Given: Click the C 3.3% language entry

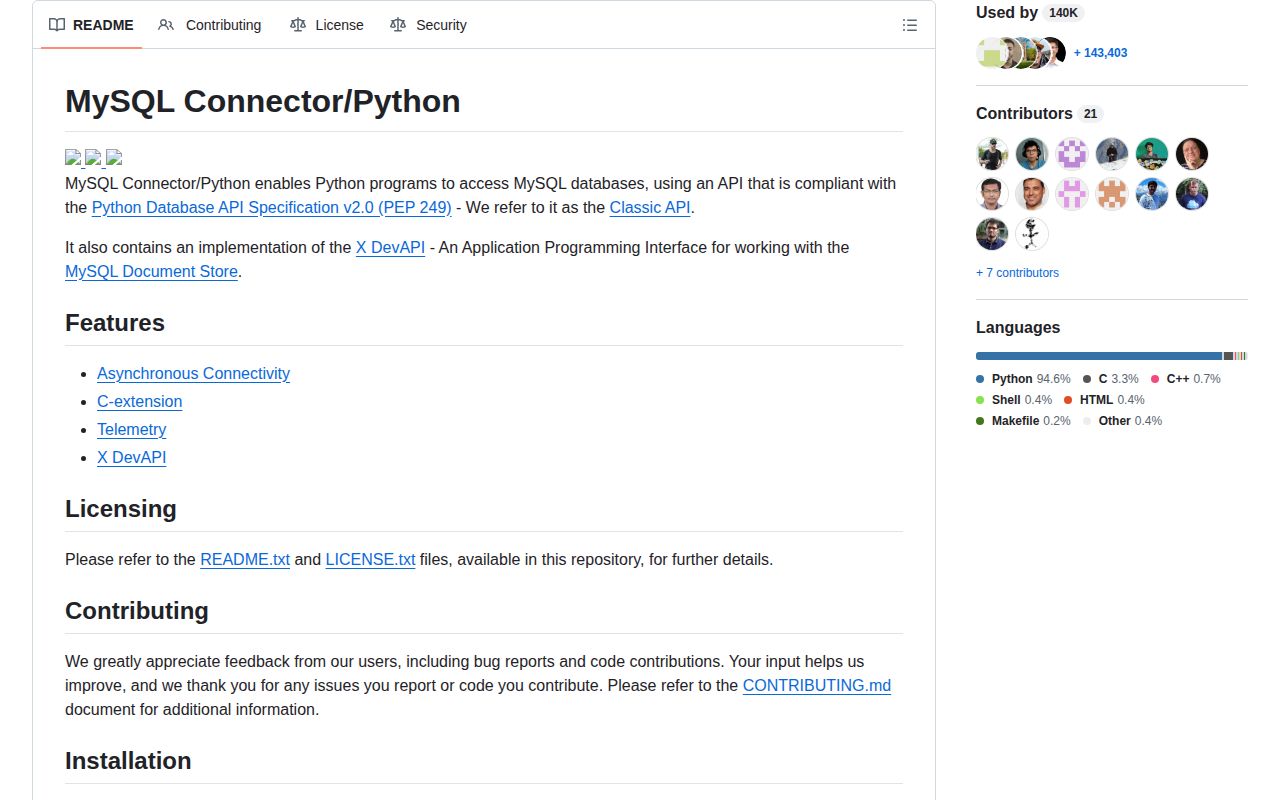Looking at the screenshot, I should click(1110, 379).
